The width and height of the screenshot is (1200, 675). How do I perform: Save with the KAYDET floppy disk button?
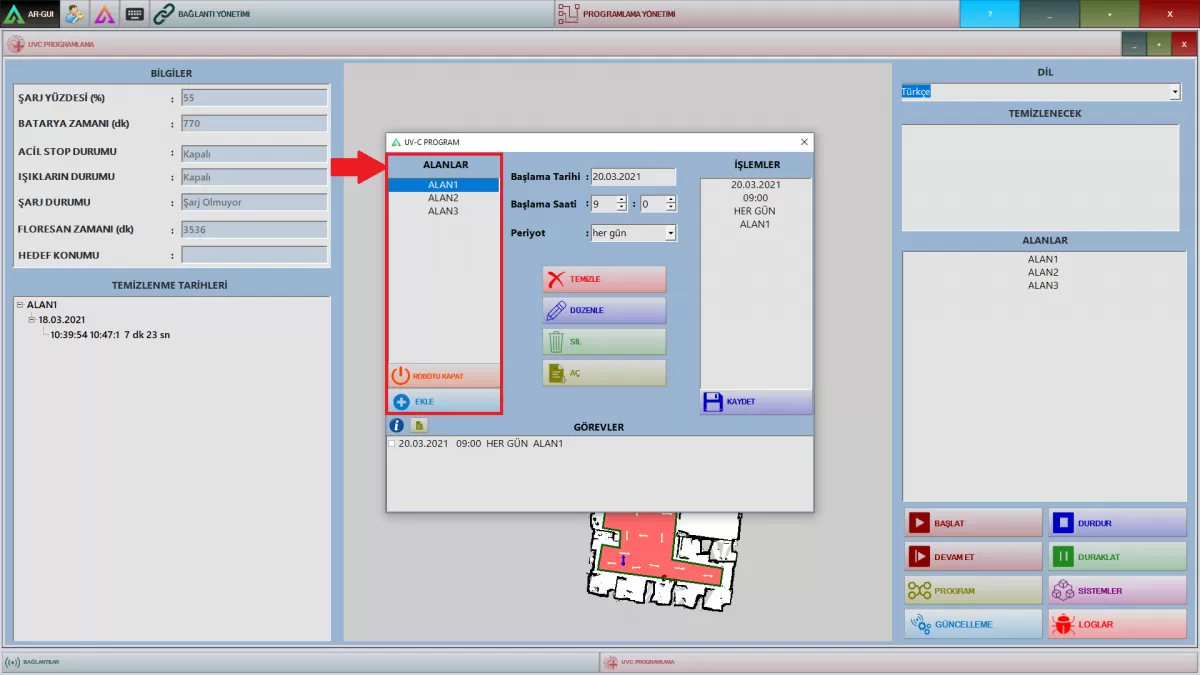pyautogui.click(x=756, y=402)
